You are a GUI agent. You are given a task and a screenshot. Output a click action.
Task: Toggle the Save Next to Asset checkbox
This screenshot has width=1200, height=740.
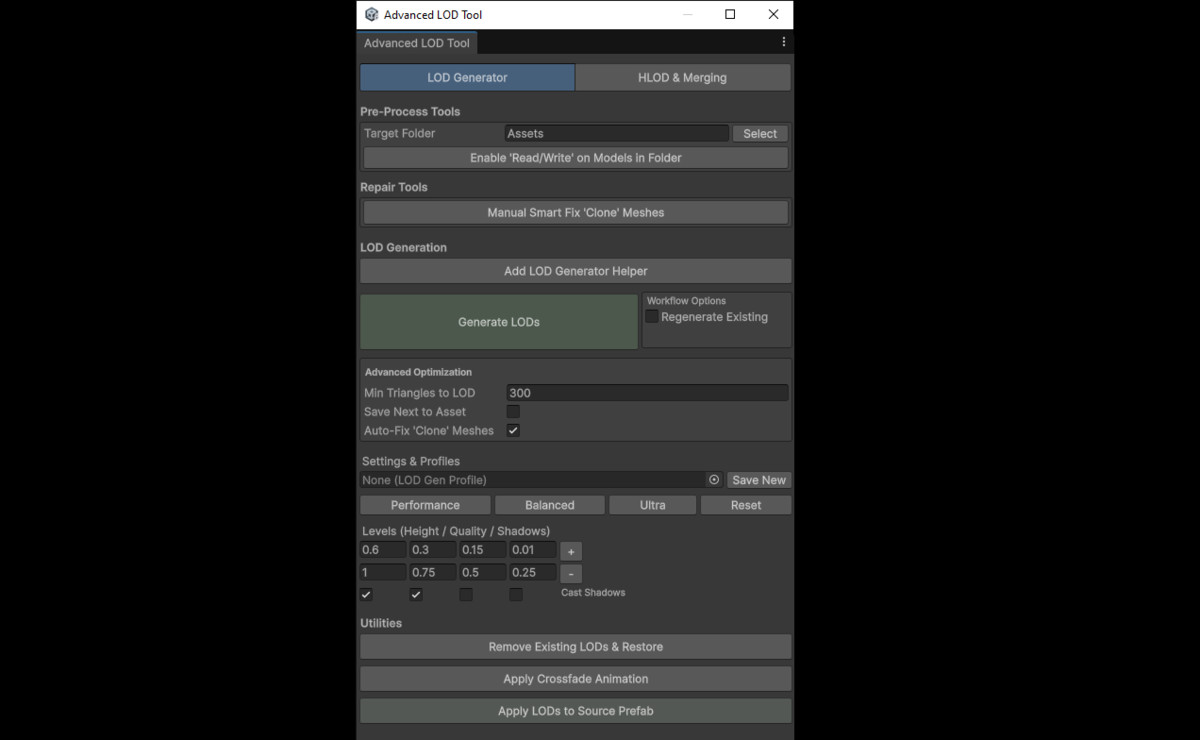(513, 411)
